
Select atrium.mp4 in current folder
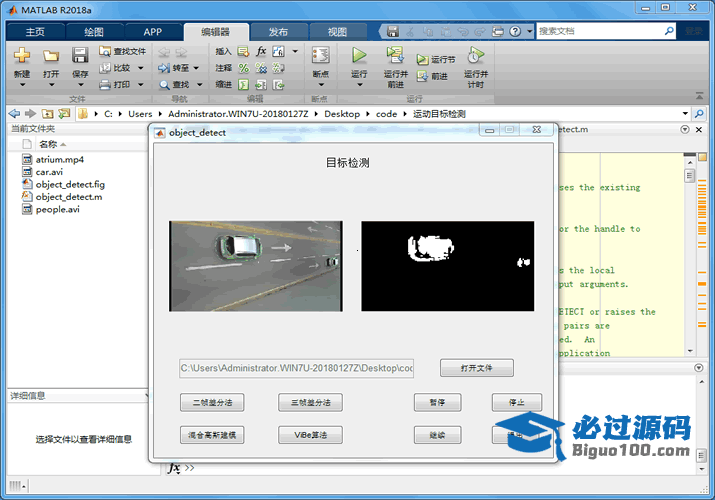[x=60, y=160]
